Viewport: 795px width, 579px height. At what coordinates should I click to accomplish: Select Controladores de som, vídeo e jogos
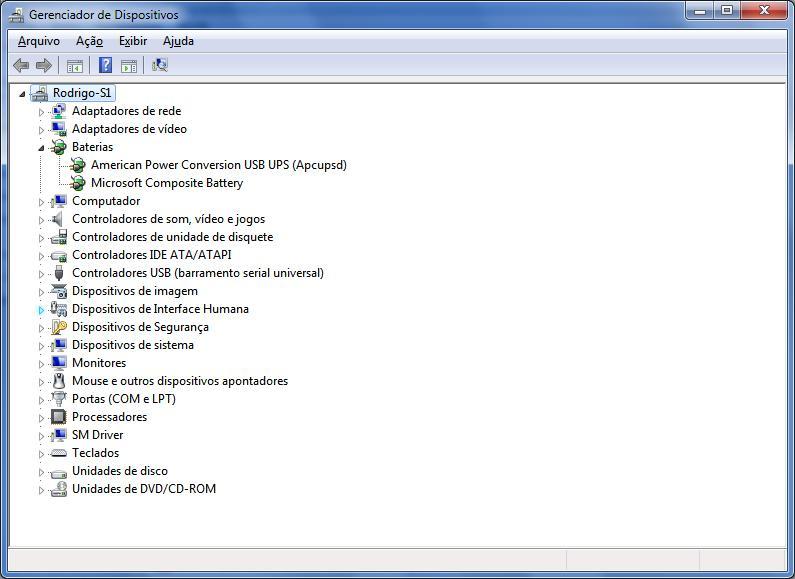tap(168, 219)
